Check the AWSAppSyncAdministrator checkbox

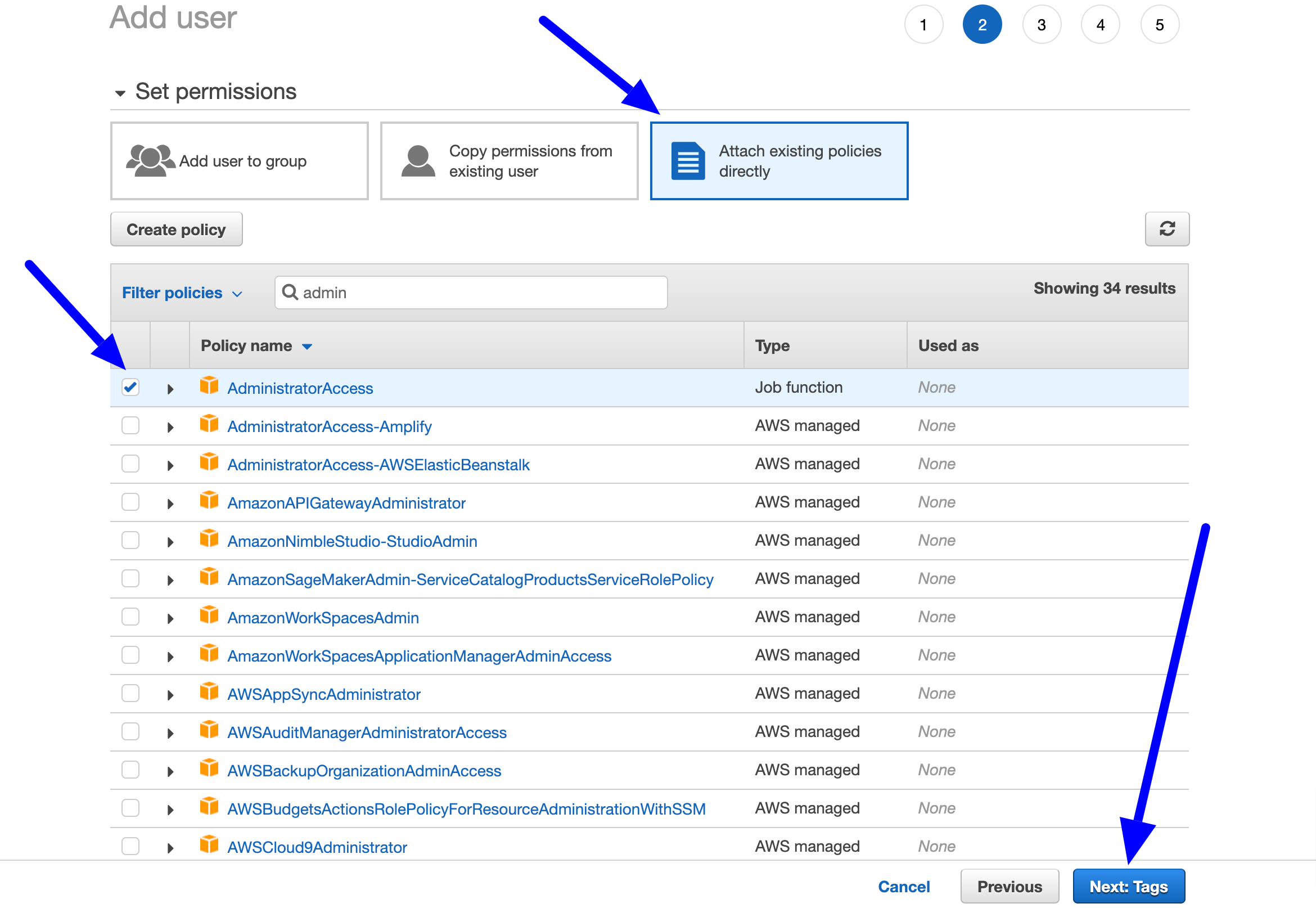[130, 693]
